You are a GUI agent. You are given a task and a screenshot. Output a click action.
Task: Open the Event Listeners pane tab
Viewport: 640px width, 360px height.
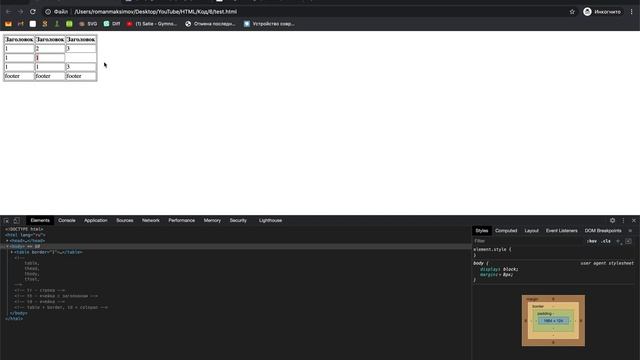562,231
